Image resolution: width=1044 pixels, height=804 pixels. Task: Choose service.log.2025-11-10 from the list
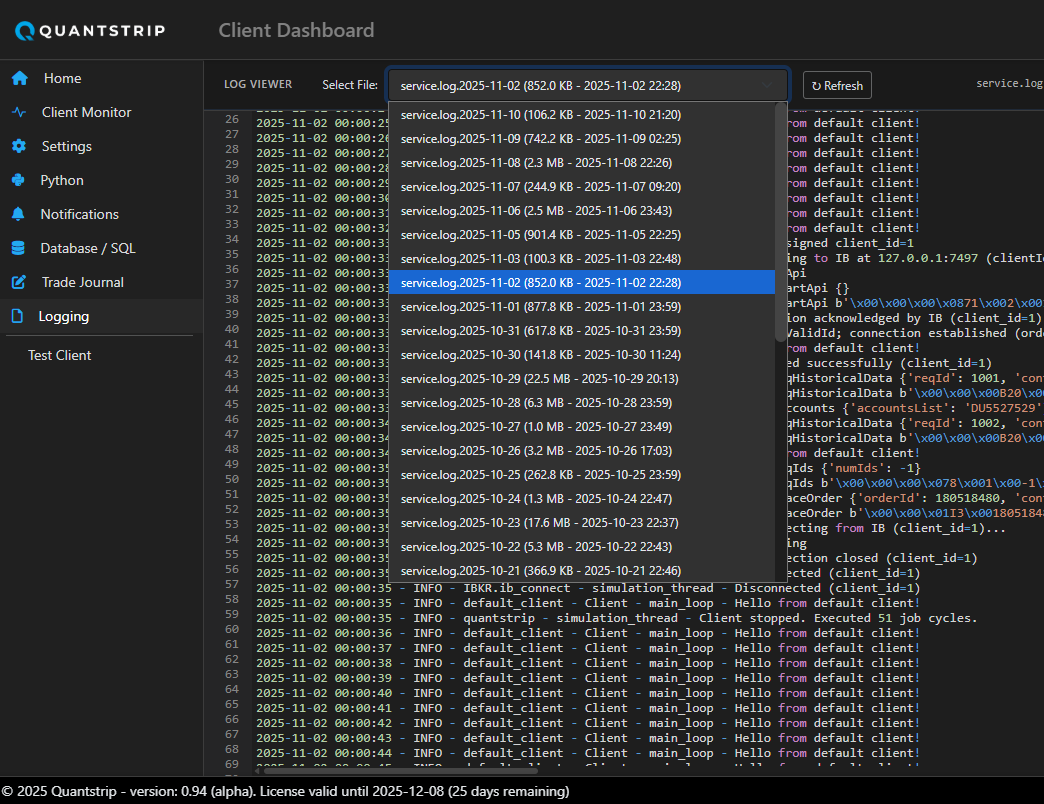point(582,114)
